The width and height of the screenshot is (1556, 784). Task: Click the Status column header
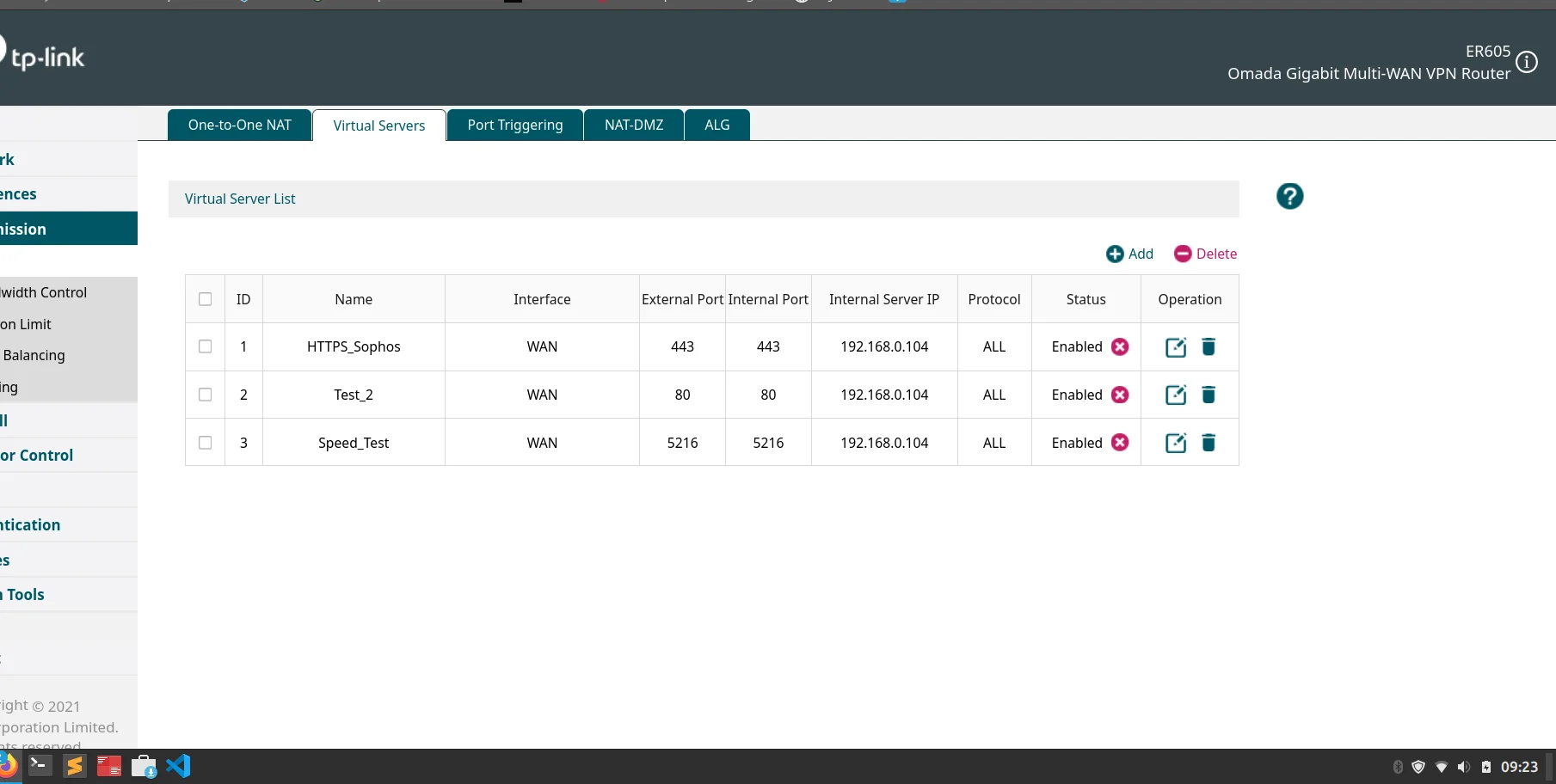[1086, 299]
